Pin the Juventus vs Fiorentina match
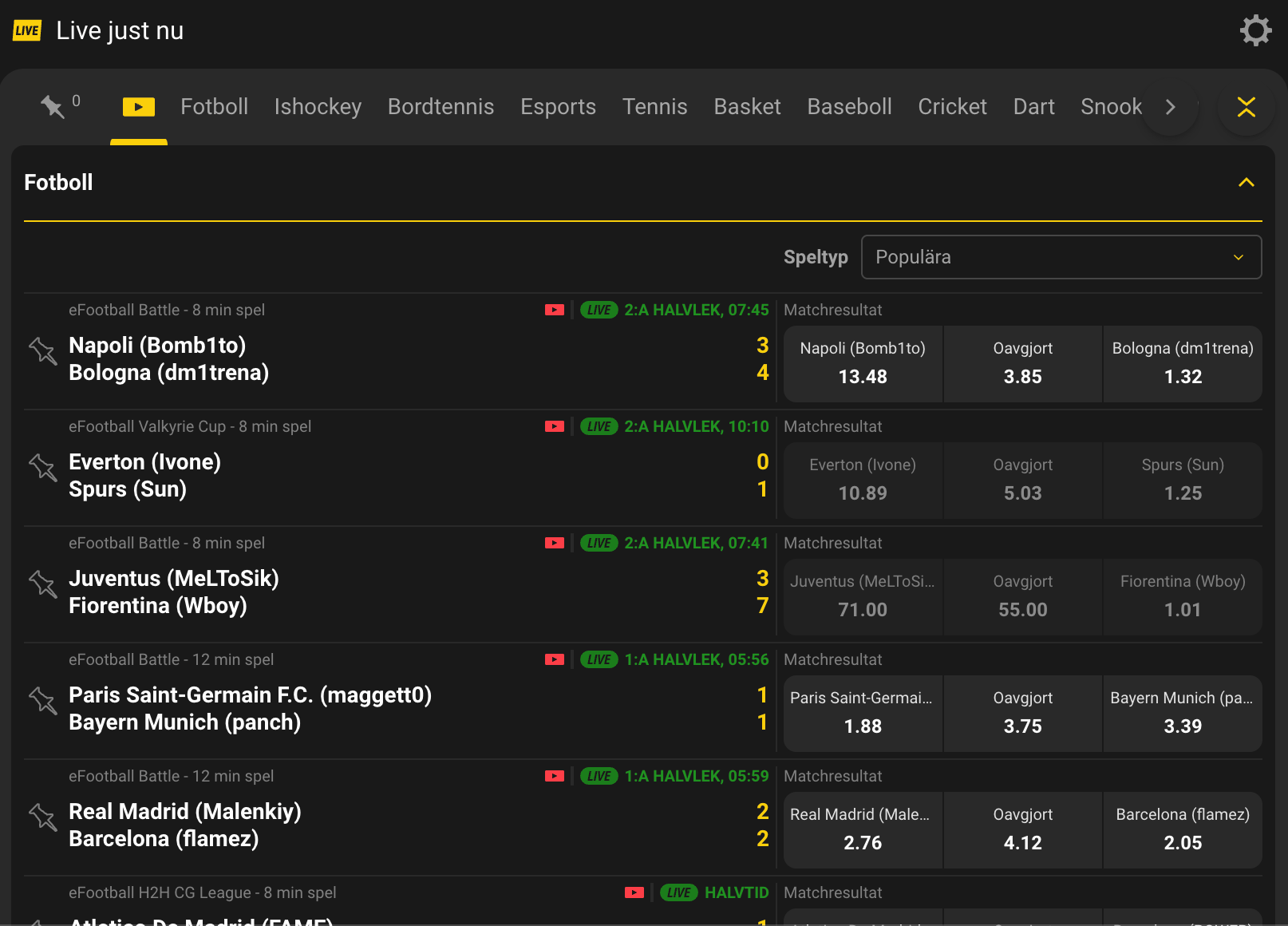1288x926 pixels. pos(43,584)
